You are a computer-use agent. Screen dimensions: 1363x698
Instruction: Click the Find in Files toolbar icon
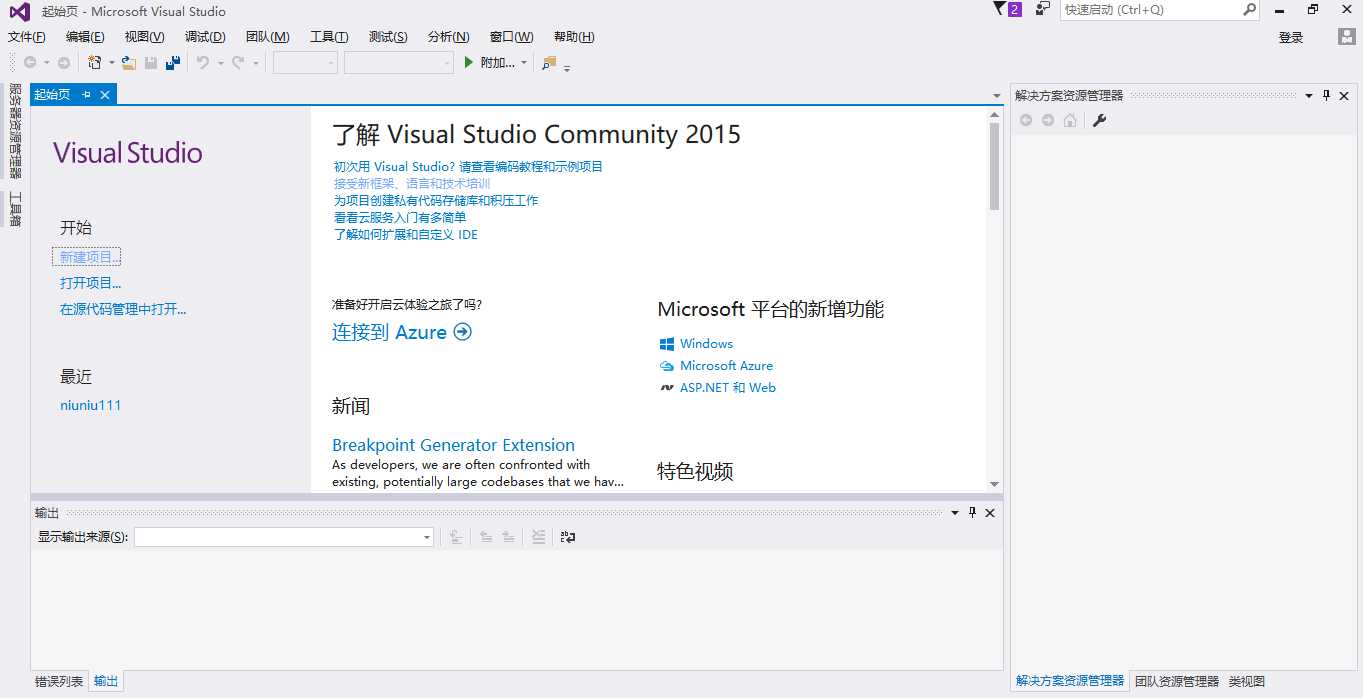pos(549,63)
